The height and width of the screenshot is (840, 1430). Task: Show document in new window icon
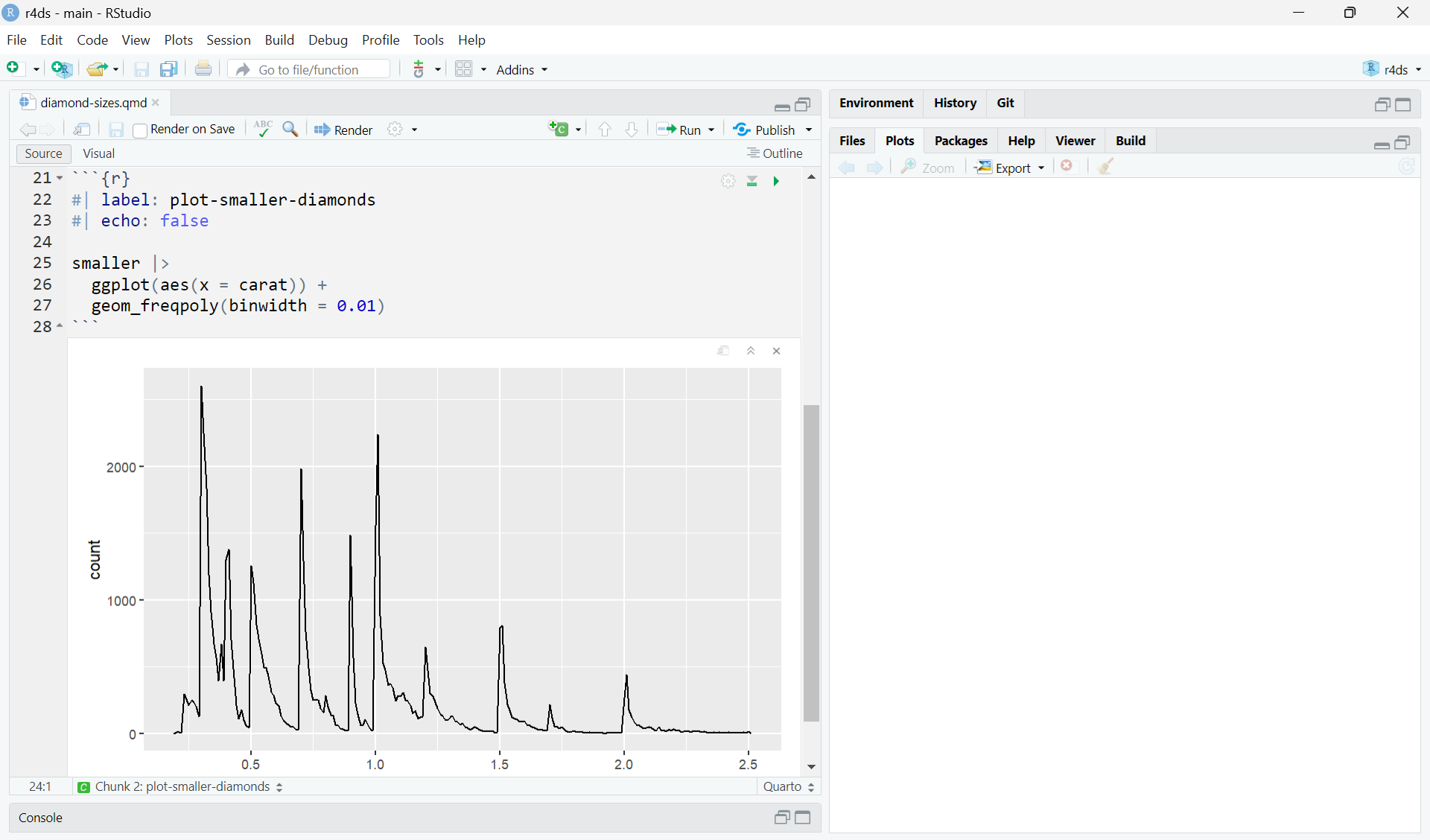click(83, 130)
